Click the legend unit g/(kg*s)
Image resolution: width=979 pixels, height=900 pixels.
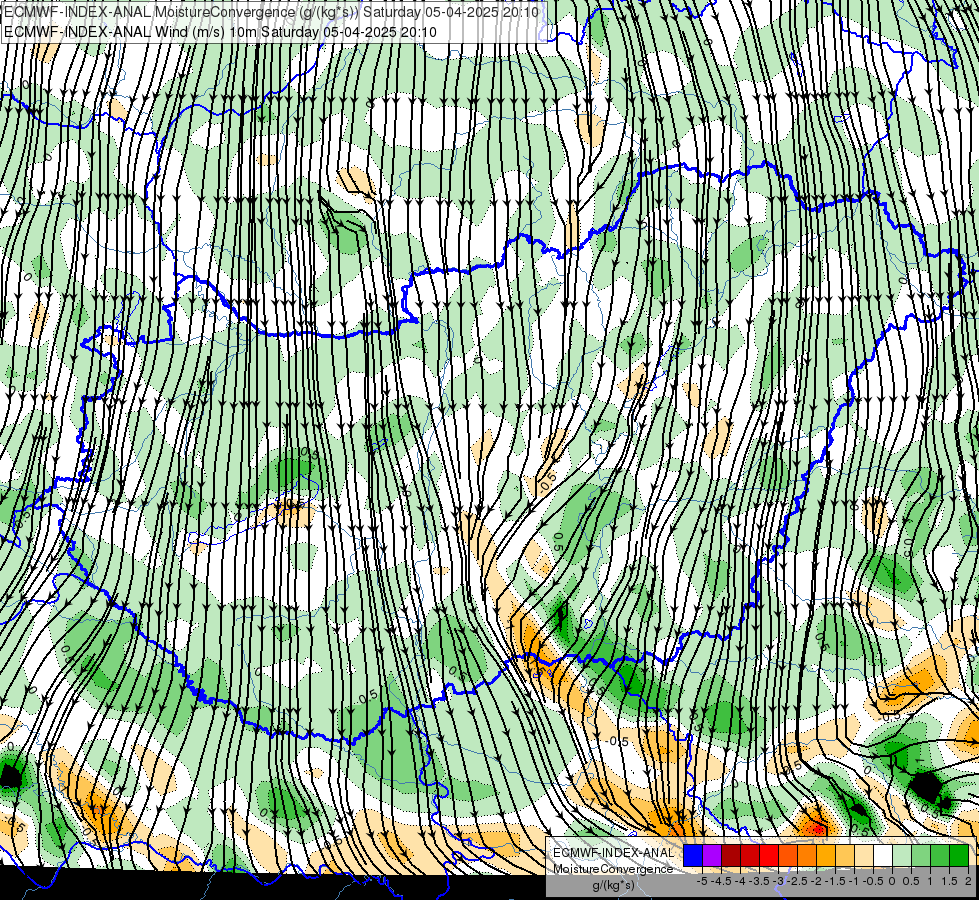point(614,885)
